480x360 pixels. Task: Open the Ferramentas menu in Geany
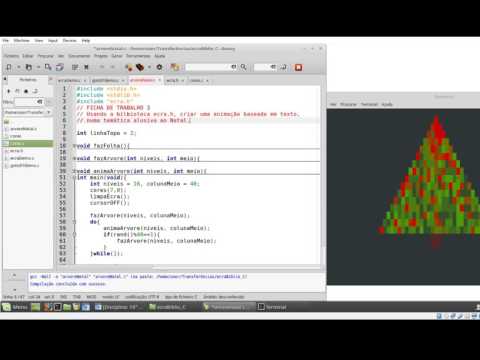(138, 56)
